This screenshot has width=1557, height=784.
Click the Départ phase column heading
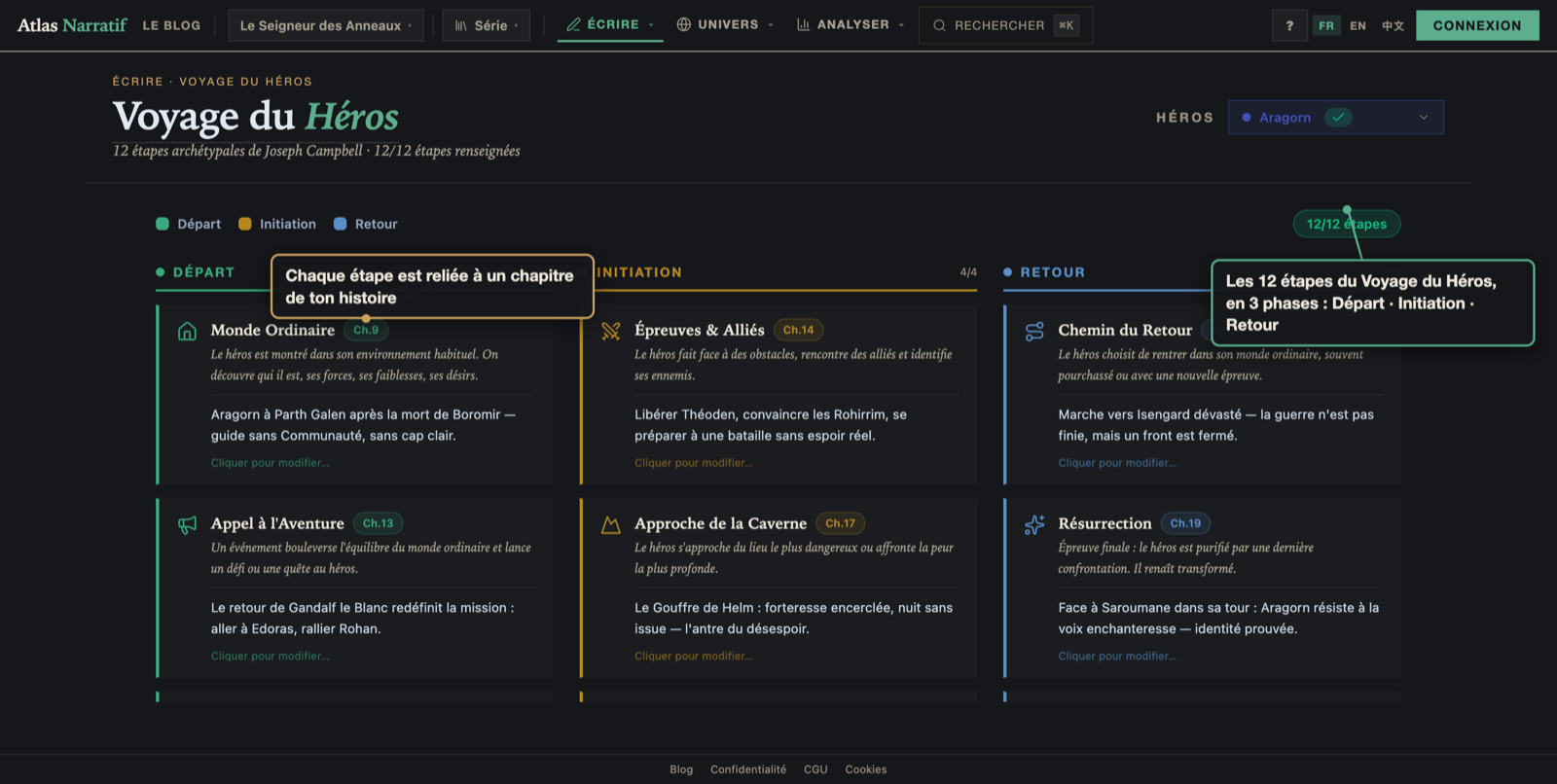pyautogui.click(x=203, y=272)
